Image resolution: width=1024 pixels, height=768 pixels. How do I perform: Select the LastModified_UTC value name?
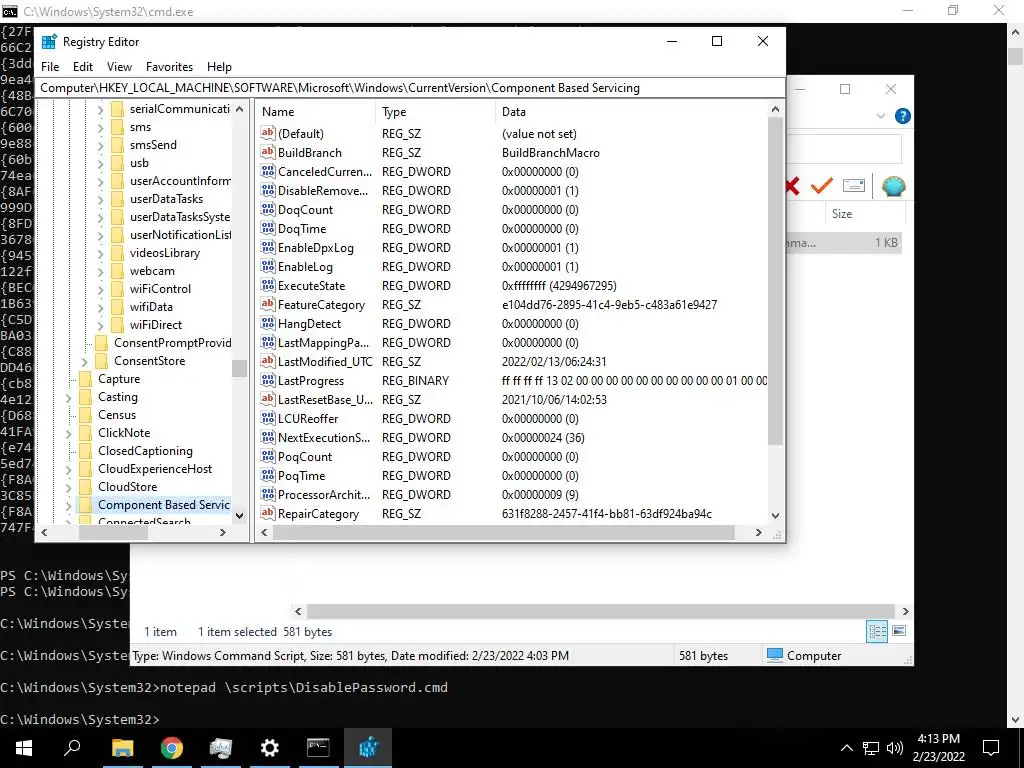pyautogui.click(x=325, y=362)
